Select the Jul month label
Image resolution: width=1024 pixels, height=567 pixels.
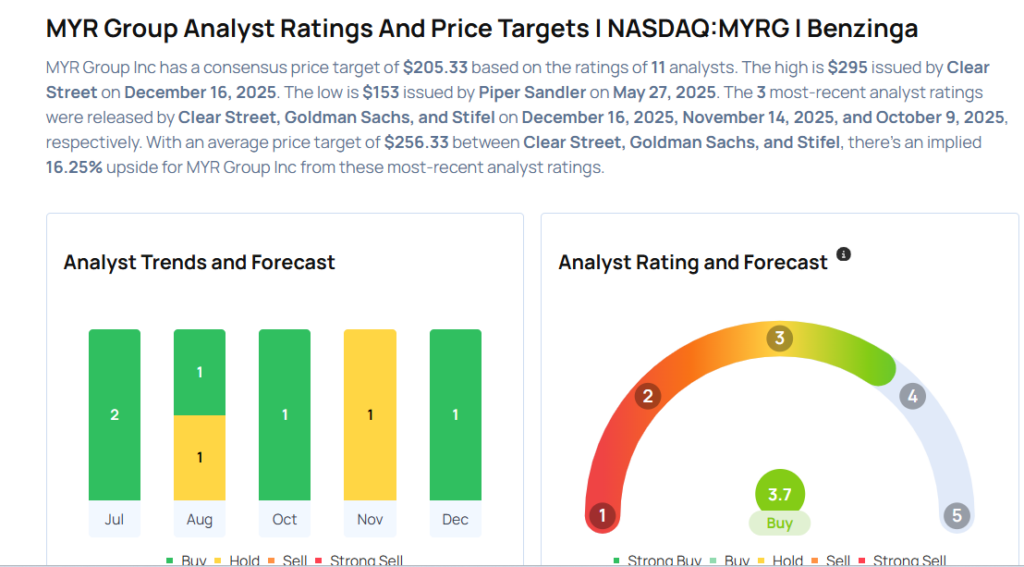pyautogui.click(x=114, y=519)
